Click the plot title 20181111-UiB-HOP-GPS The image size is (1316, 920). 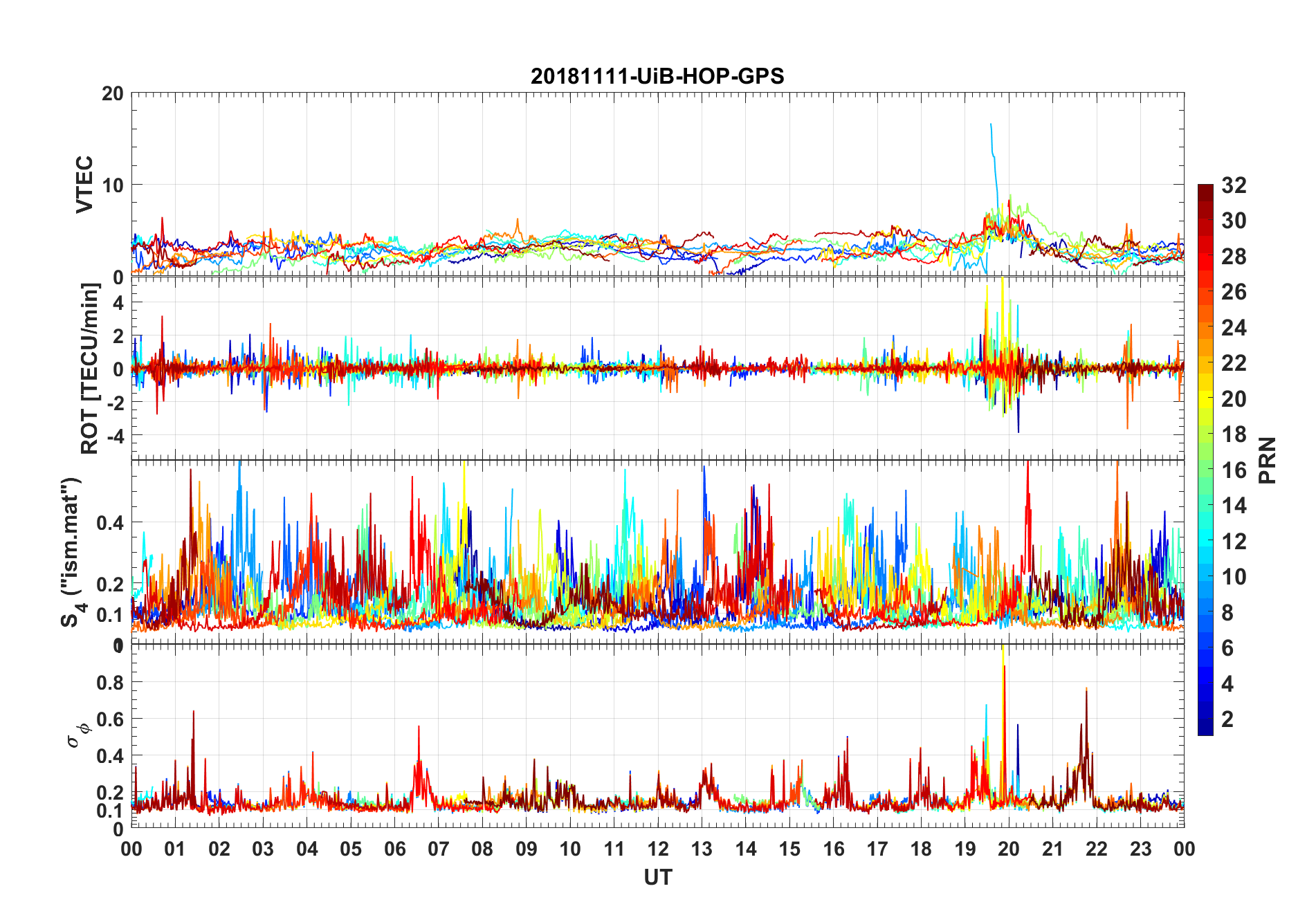657,76
